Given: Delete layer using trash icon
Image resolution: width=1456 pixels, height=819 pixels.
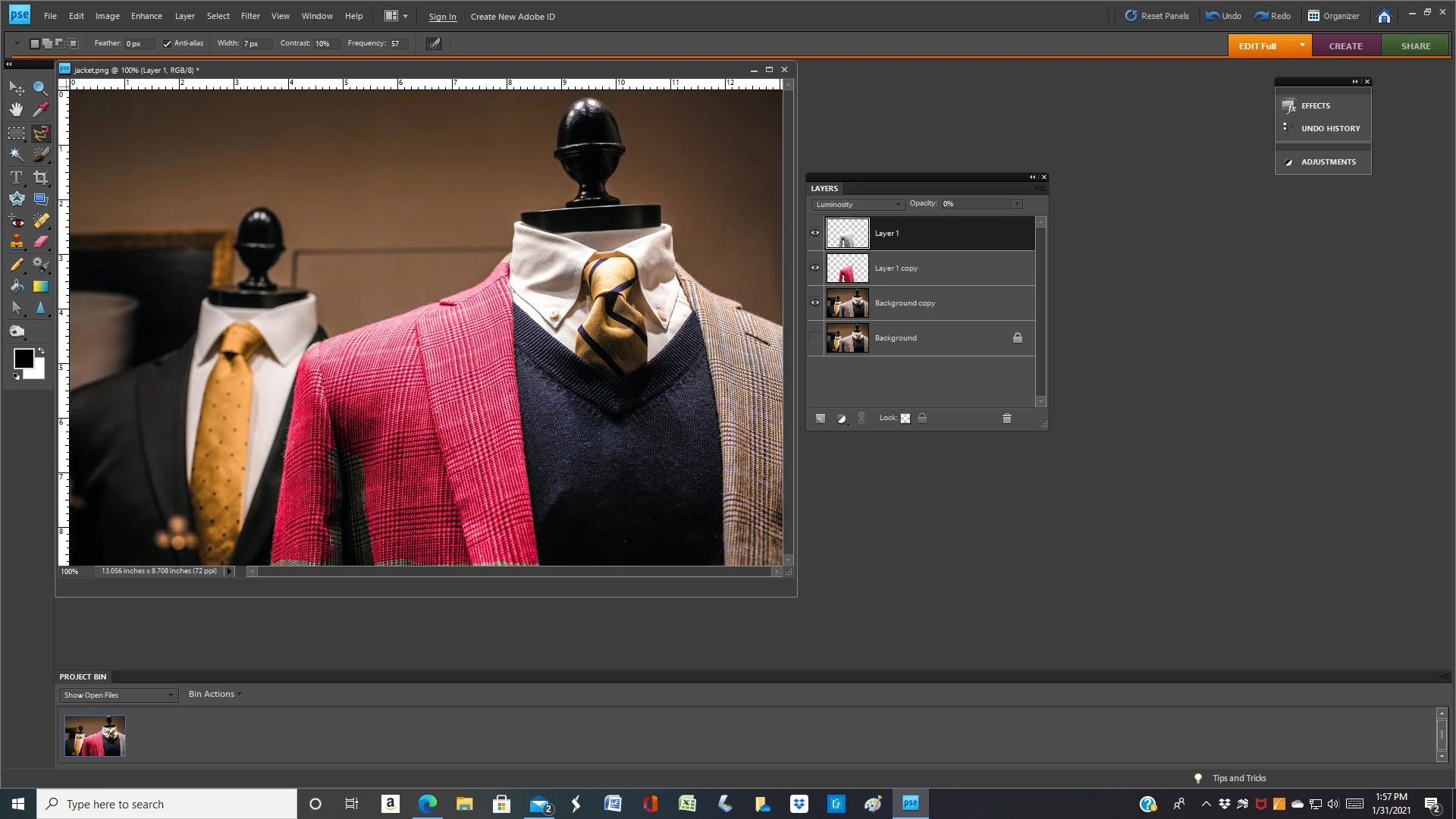Looking at the screenshot, I should [1007, 419].
